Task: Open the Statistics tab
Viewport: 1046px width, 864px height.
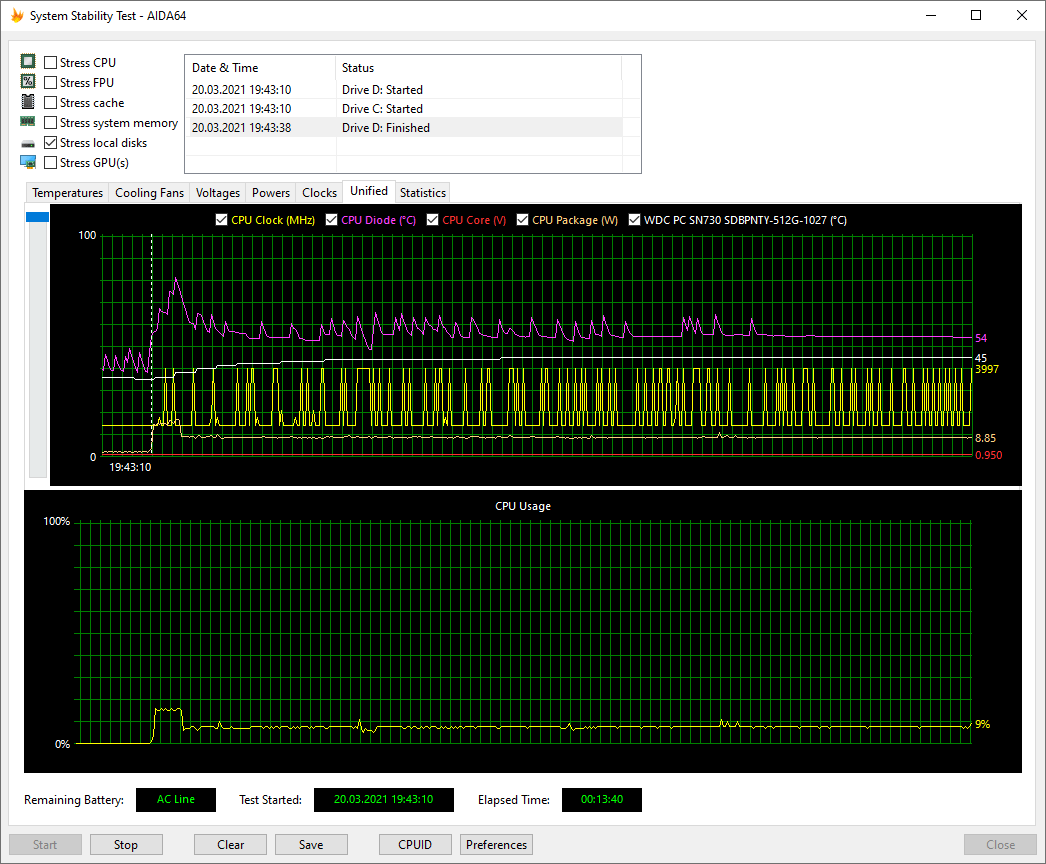Action: pos(422,193)
